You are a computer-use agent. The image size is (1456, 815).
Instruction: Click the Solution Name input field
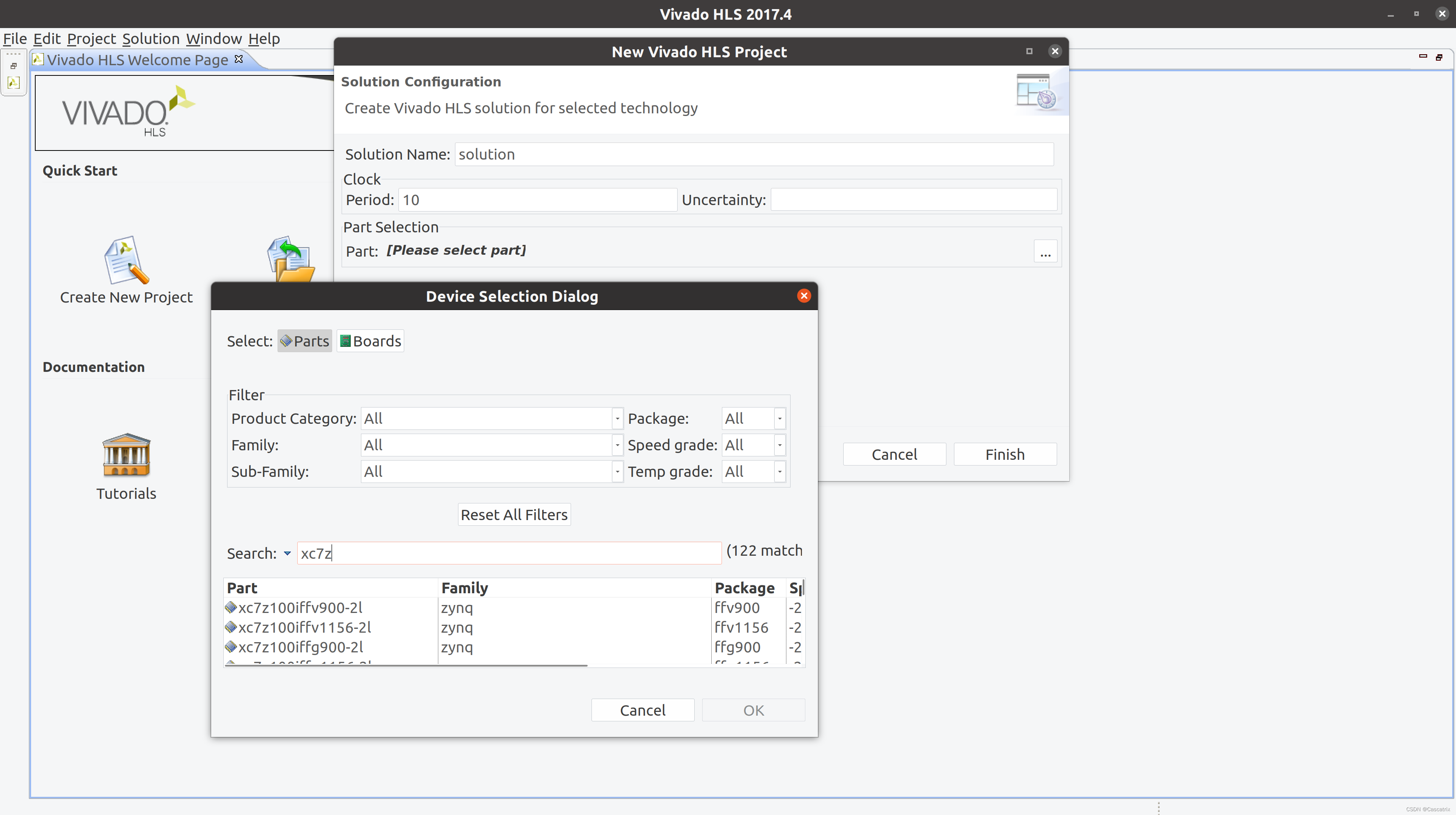755,153
